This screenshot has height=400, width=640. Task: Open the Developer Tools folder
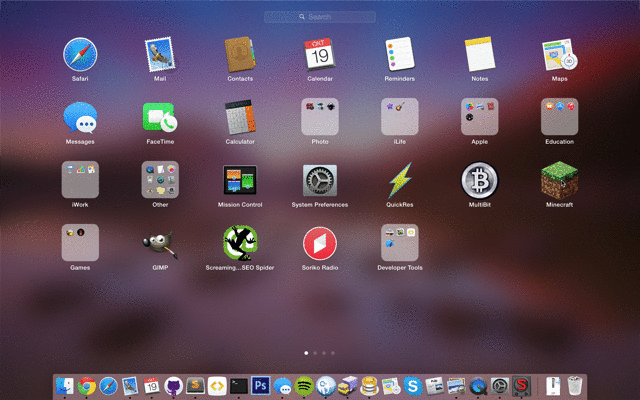[x=400, y=242]
